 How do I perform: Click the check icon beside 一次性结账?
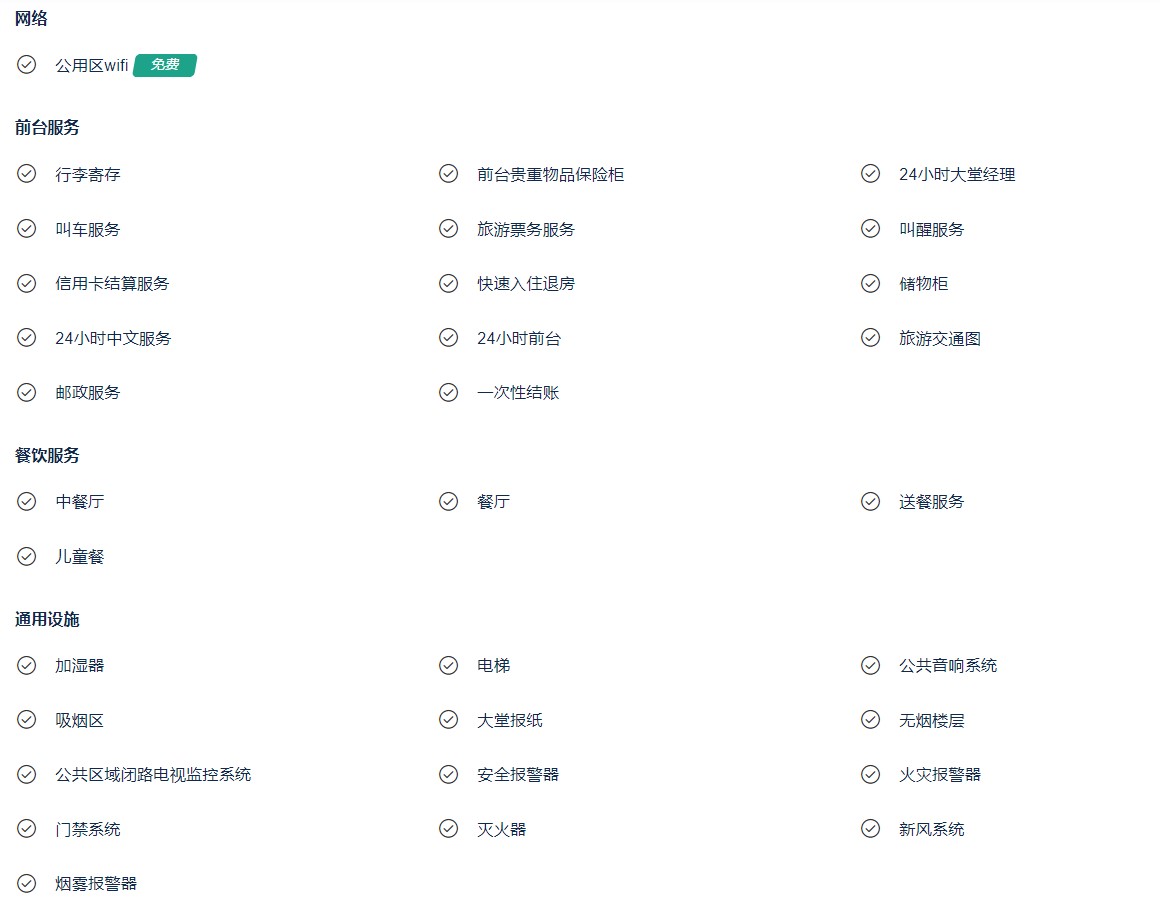[448, 392]
